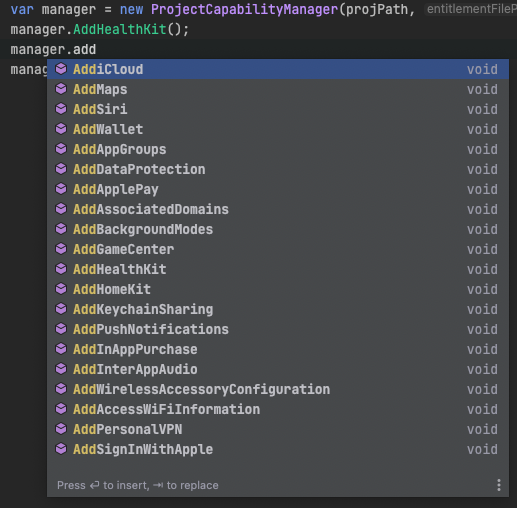Select AddGameCenter suggestion text
Viewport: 517px width, 508px height.
(123, 249)
